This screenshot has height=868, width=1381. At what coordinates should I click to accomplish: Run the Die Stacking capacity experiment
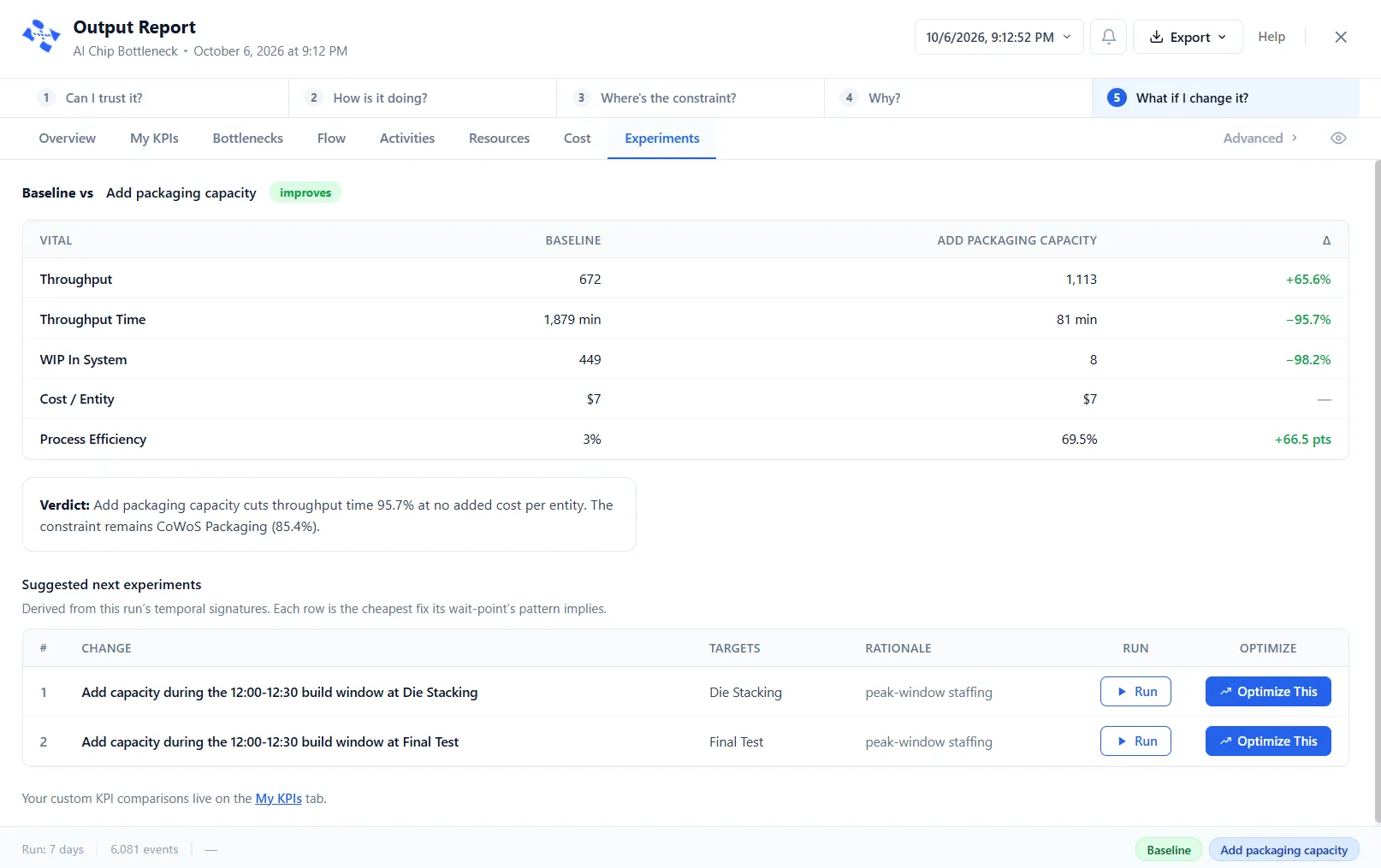pos(1135,692)
